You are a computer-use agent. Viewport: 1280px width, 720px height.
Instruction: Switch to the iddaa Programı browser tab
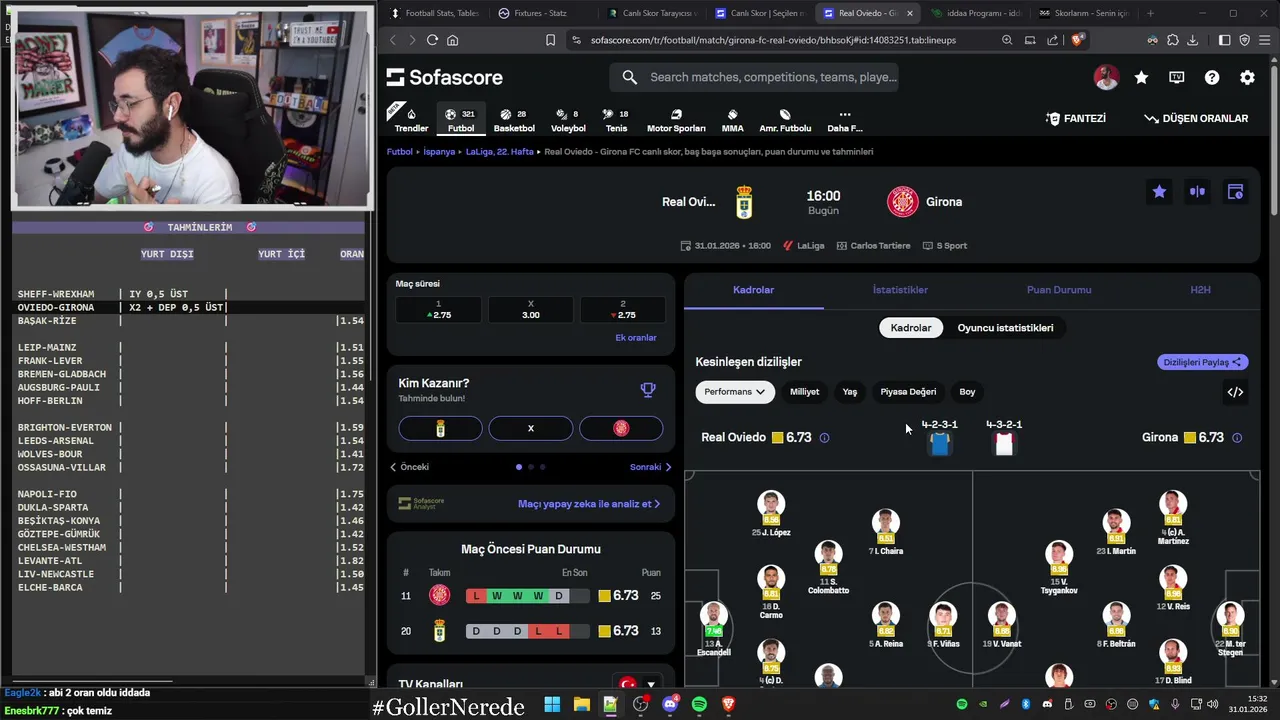[x=975, y=13]
